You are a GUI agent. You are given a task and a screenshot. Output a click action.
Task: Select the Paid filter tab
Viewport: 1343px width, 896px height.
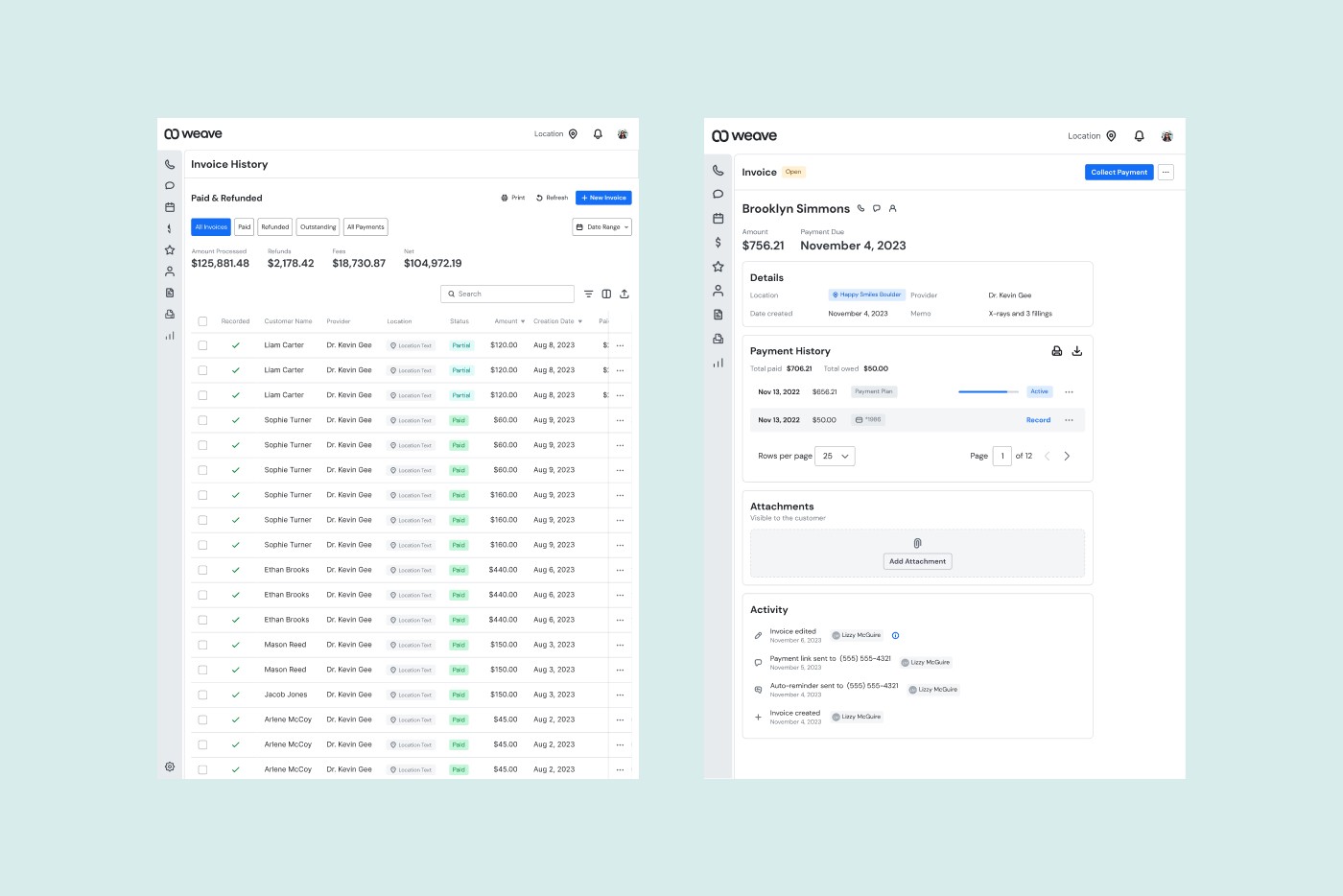point(245,227)
